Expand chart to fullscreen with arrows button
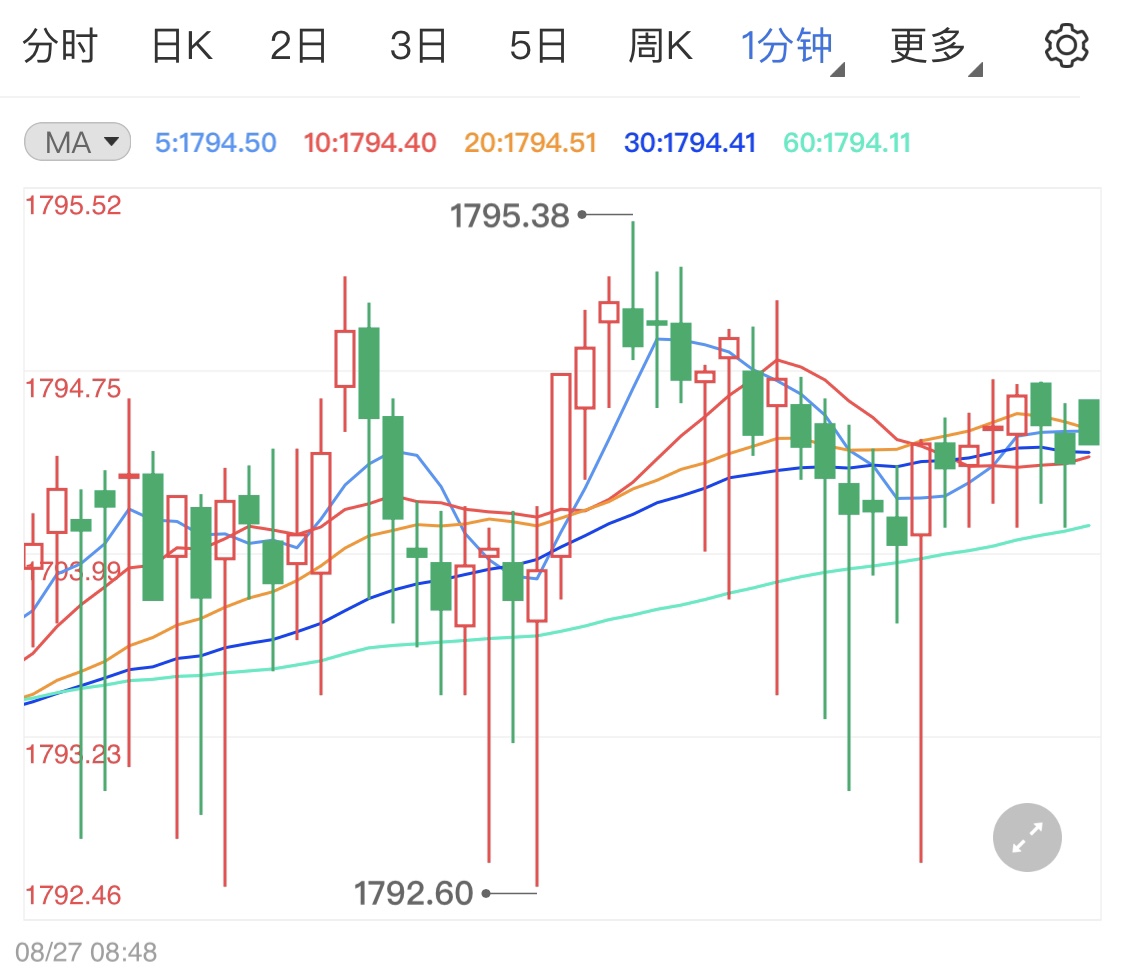 click(1027, 837)
